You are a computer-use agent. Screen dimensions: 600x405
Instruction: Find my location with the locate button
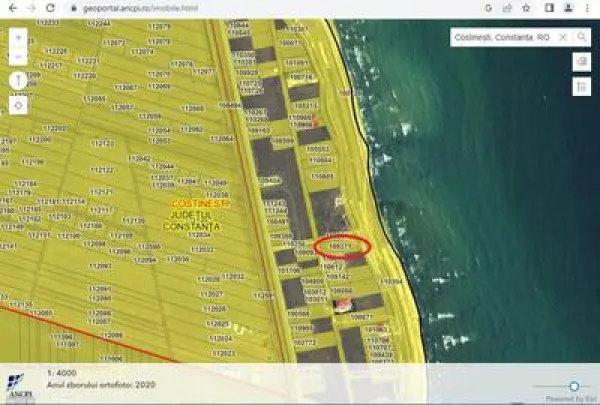tap(18, 105)
